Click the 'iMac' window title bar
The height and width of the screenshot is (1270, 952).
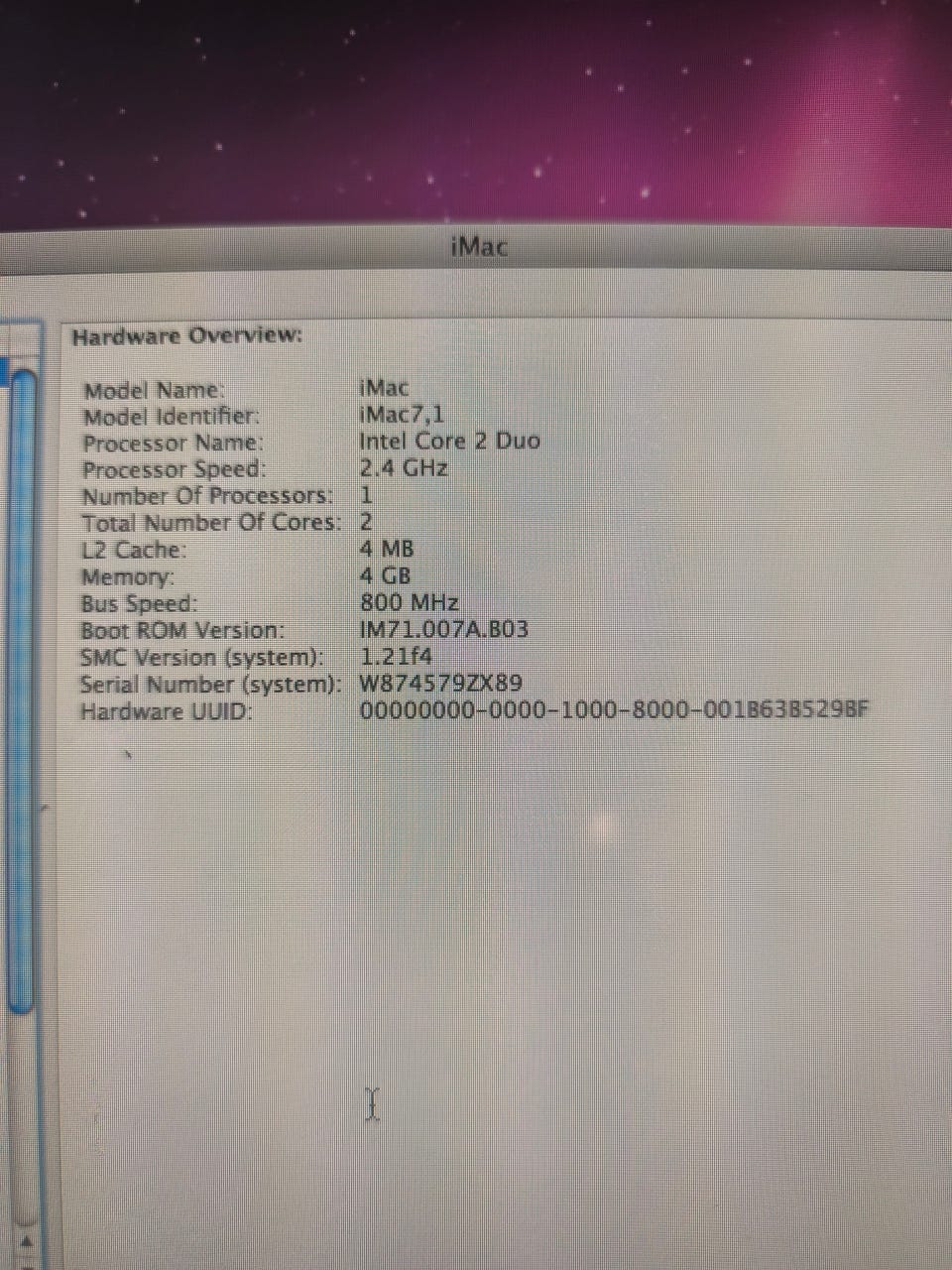(478, 247)
